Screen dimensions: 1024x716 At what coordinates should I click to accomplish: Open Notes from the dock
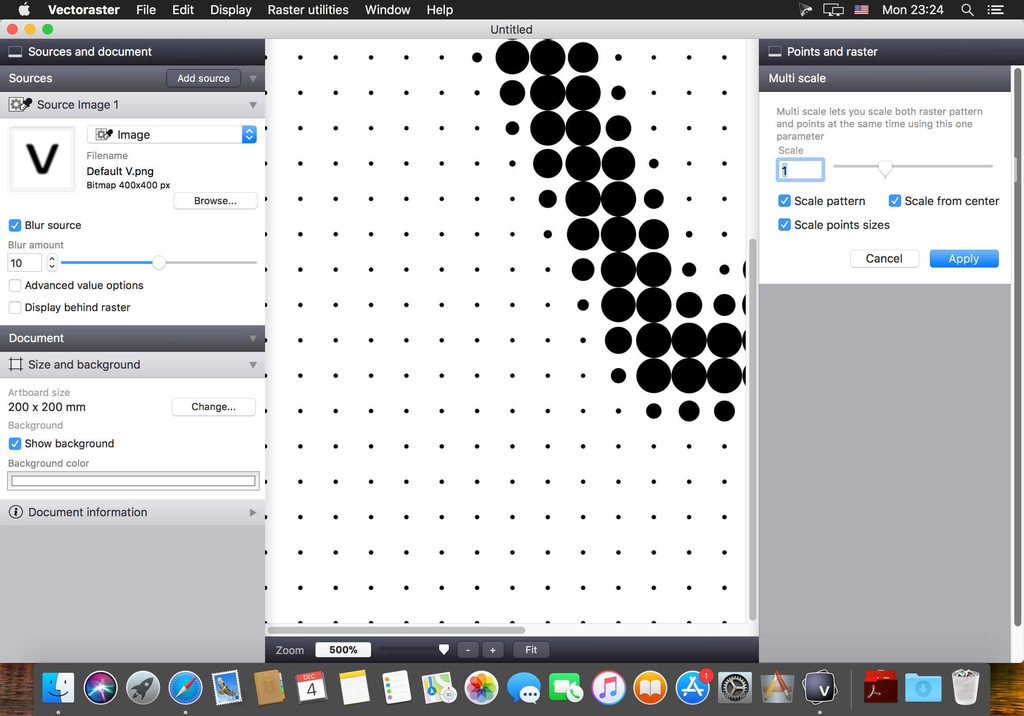(354, 688)
